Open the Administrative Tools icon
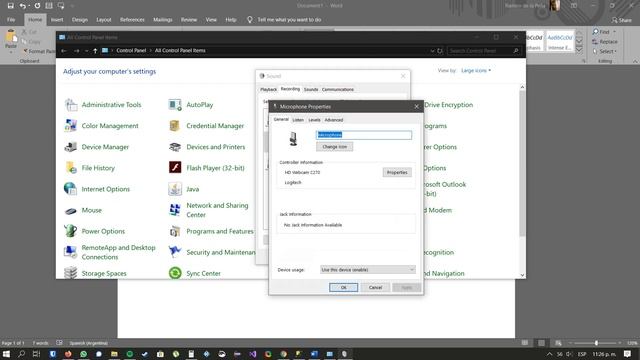Screen dimensions: 640x360 pos(71,105)
